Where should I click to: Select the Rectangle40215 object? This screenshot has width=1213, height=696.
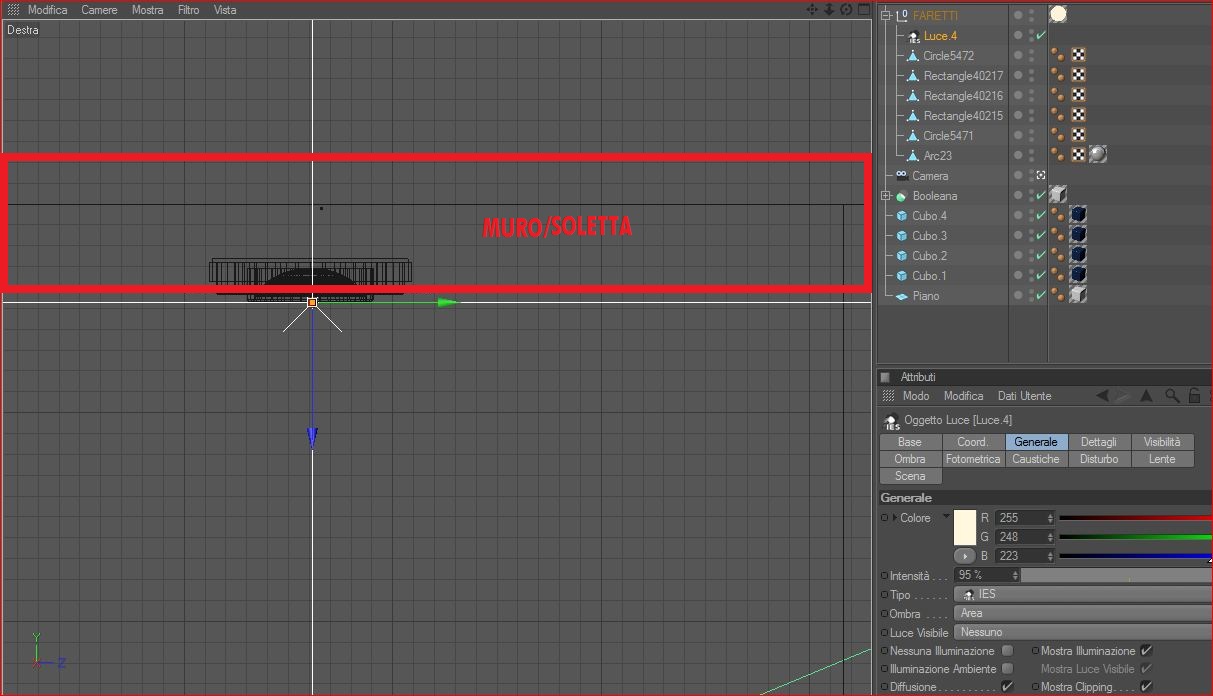tap(963, 116)
